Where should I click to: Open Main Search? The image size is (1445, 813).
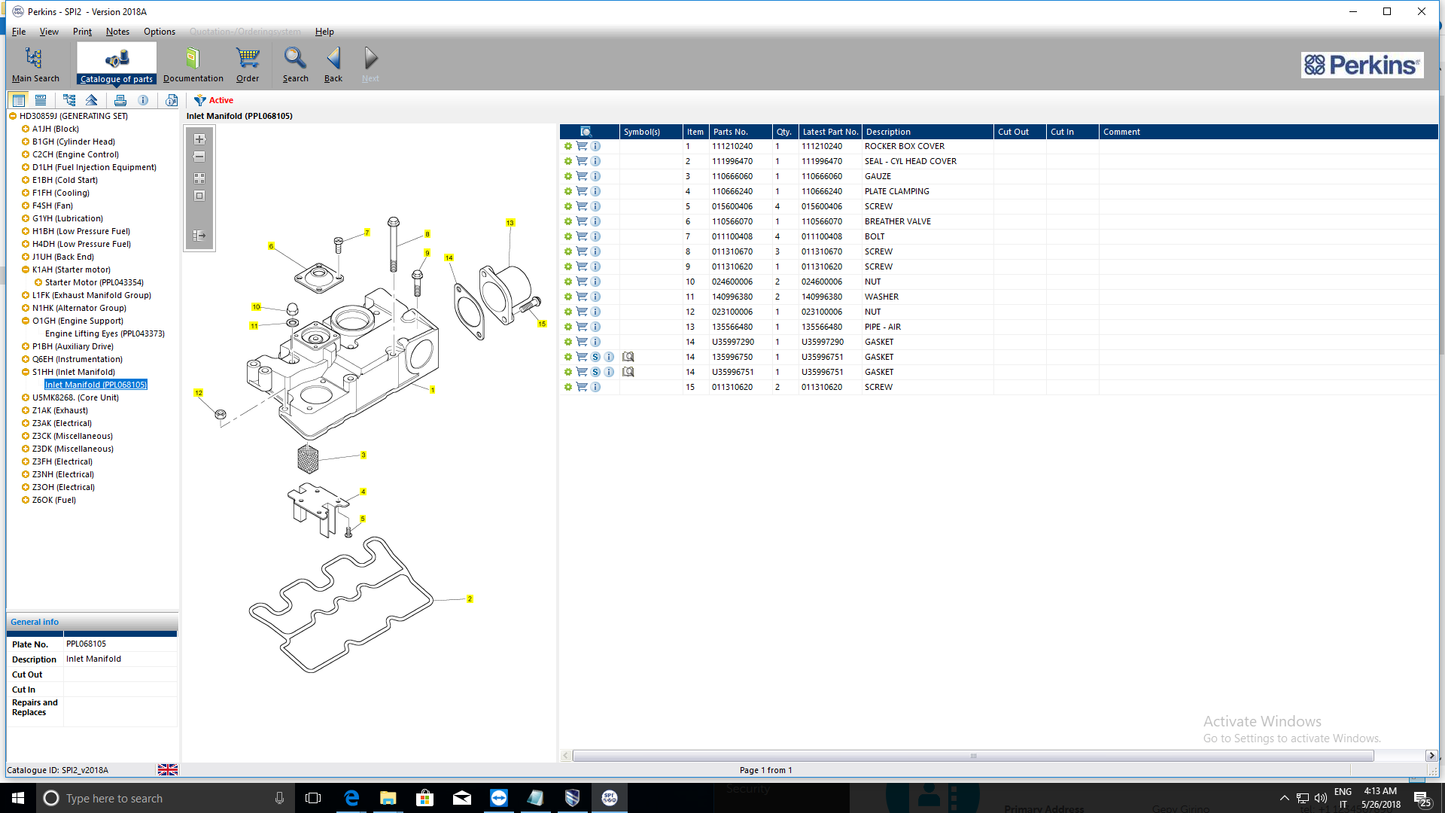click(x=34, y=63)
